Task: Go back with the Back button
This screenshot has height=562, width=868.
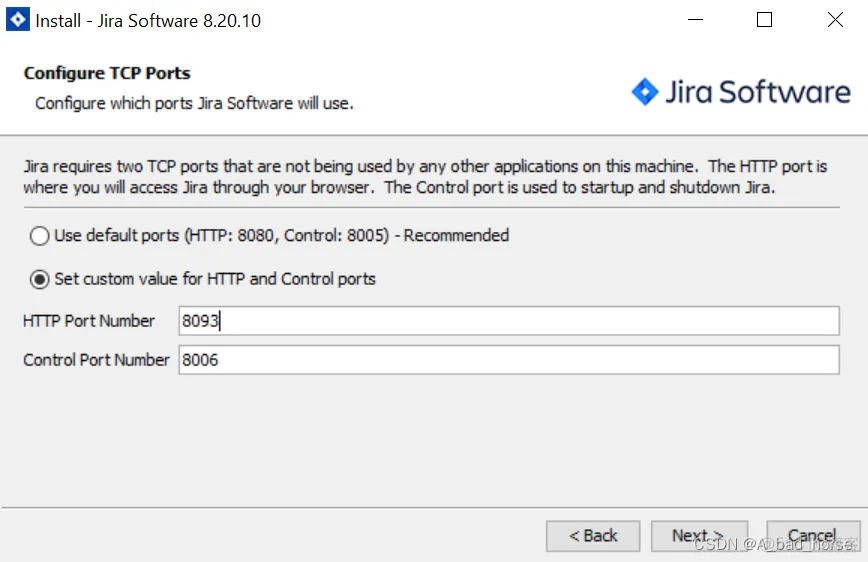Action: pos(593,536)
